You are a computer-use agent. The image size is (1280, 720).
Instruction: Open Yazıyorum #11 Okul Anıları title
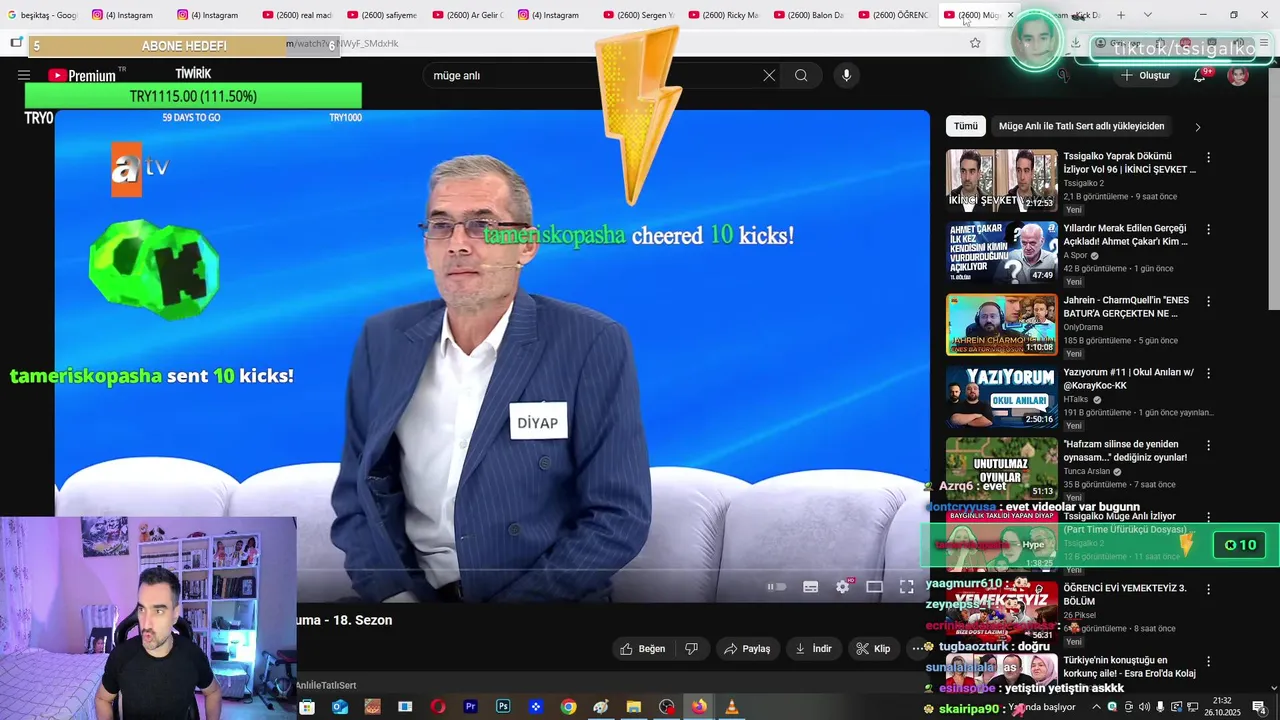(x=1128, y=378)
